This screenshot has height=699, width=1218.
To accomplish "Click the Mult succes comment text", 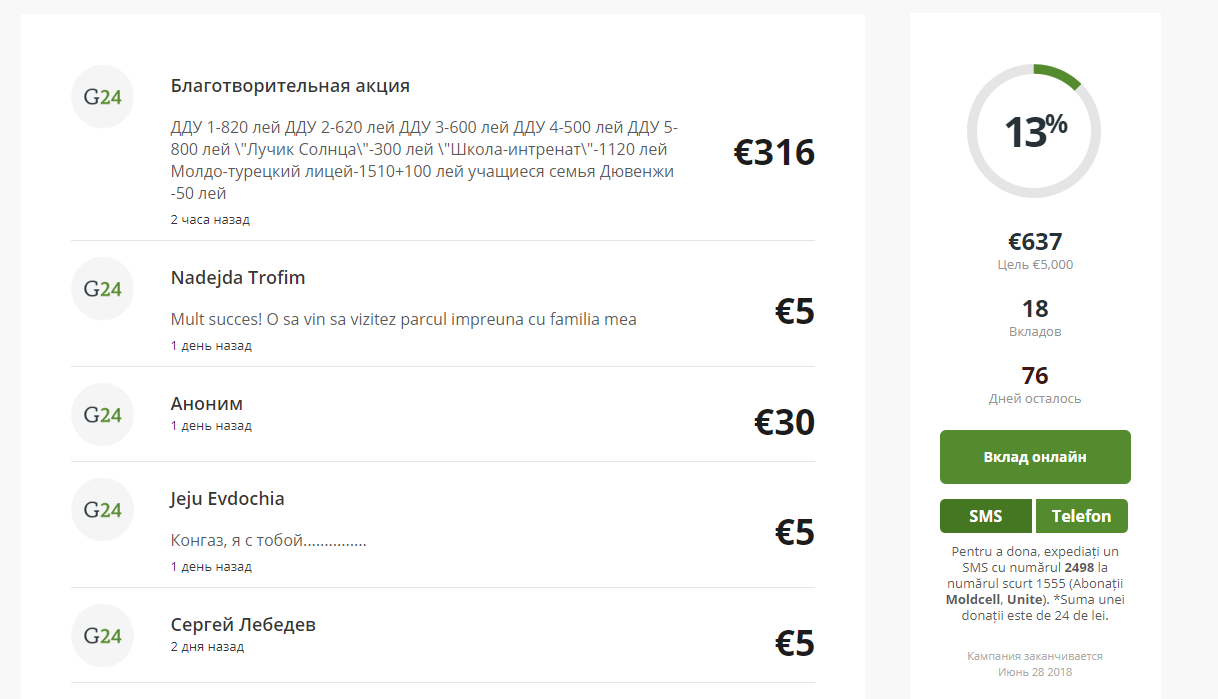I will coord(404,320).
